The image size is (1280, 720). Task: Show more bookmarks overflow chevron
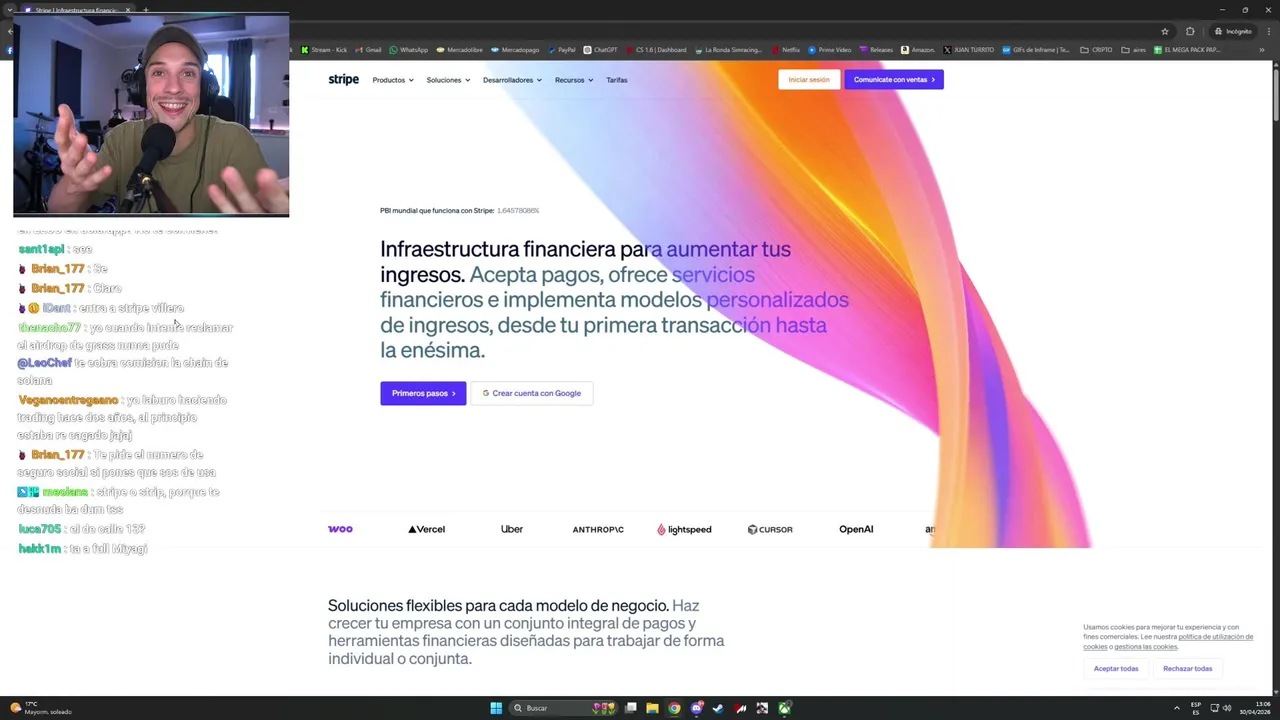1262,49
